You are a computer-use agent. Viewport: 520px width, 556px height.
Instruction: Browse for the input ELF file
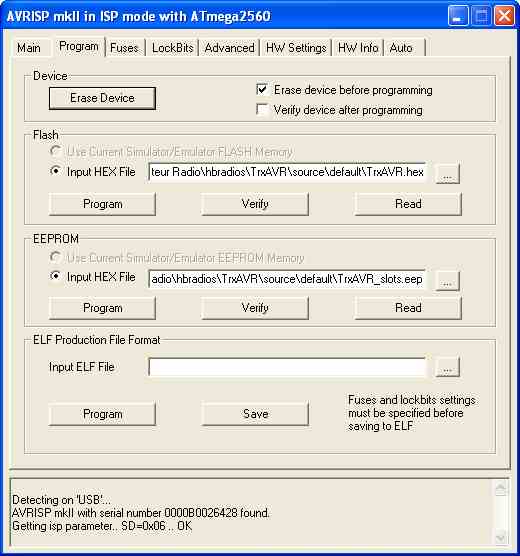(x=448, y=367)
